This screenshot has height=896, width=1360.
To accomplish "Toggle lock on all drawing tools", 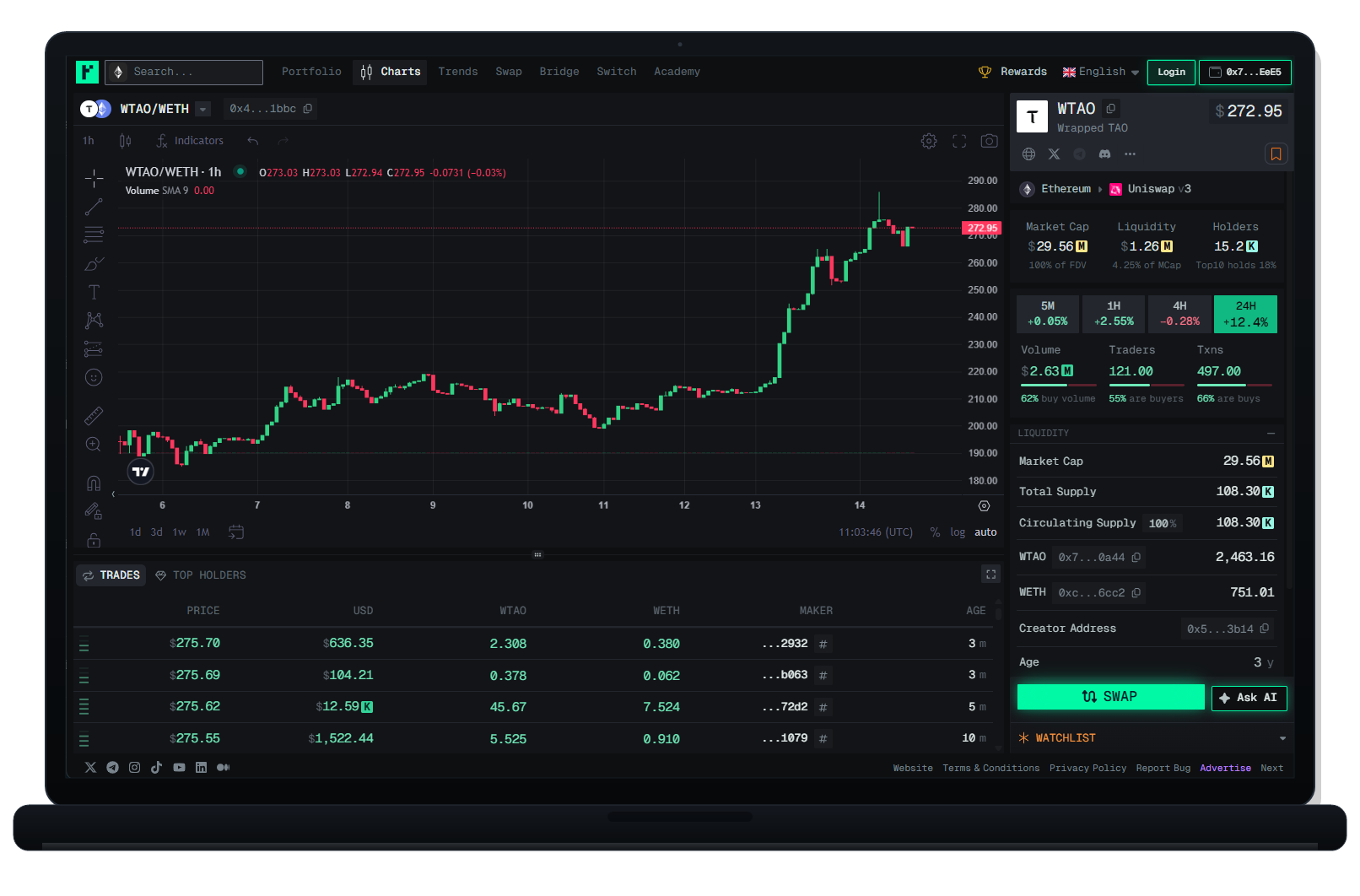I will click(x=94, y=540).
